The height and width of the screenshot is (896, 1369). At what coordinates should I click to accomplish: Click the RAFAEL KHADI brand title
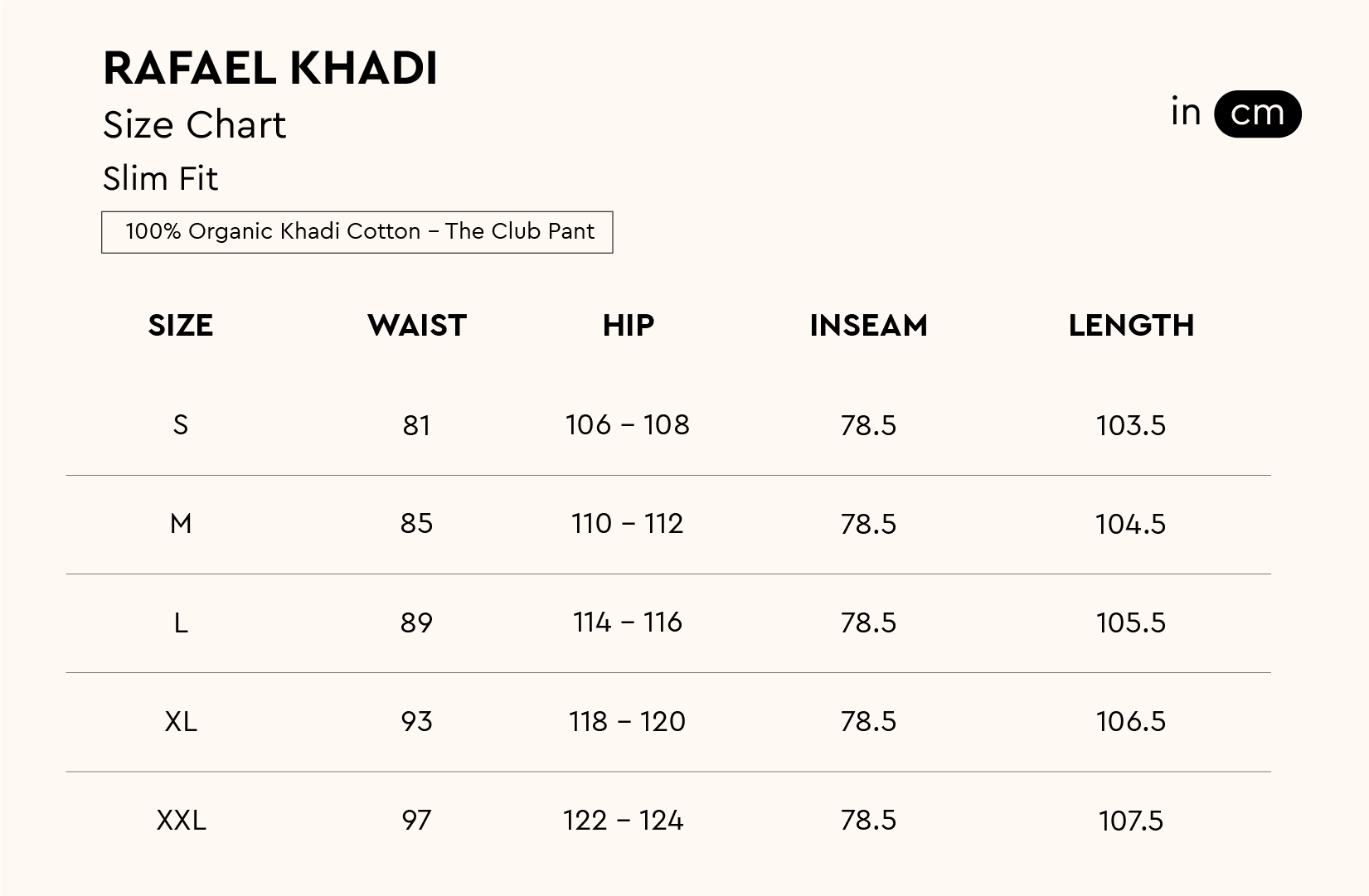[x=270, y=68]
